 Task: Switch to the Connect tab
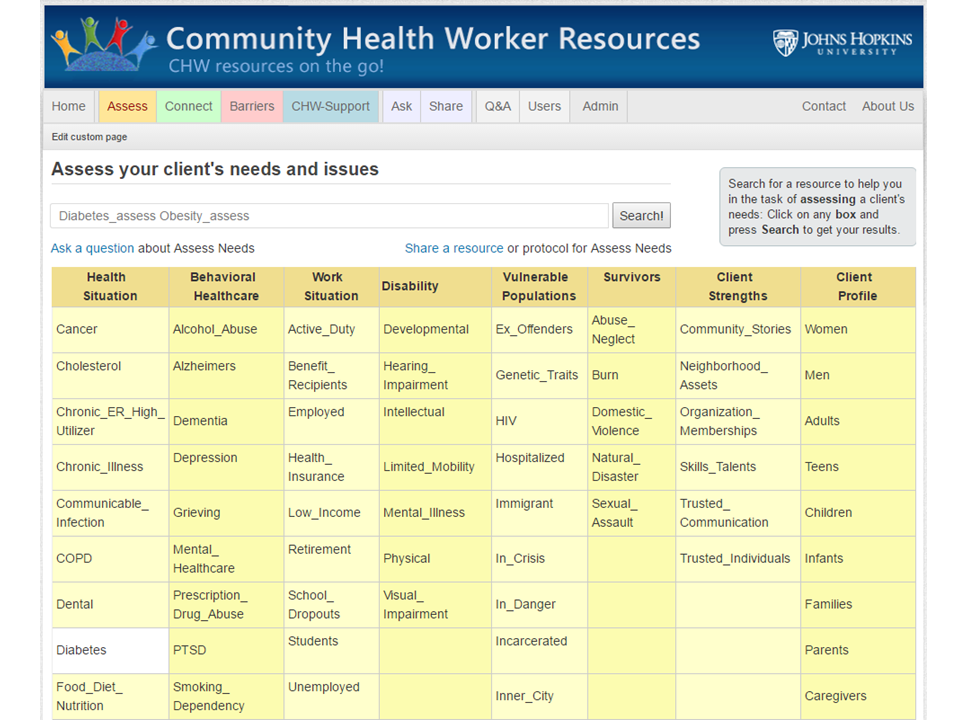pyautogui.click(x=188, y=106)
